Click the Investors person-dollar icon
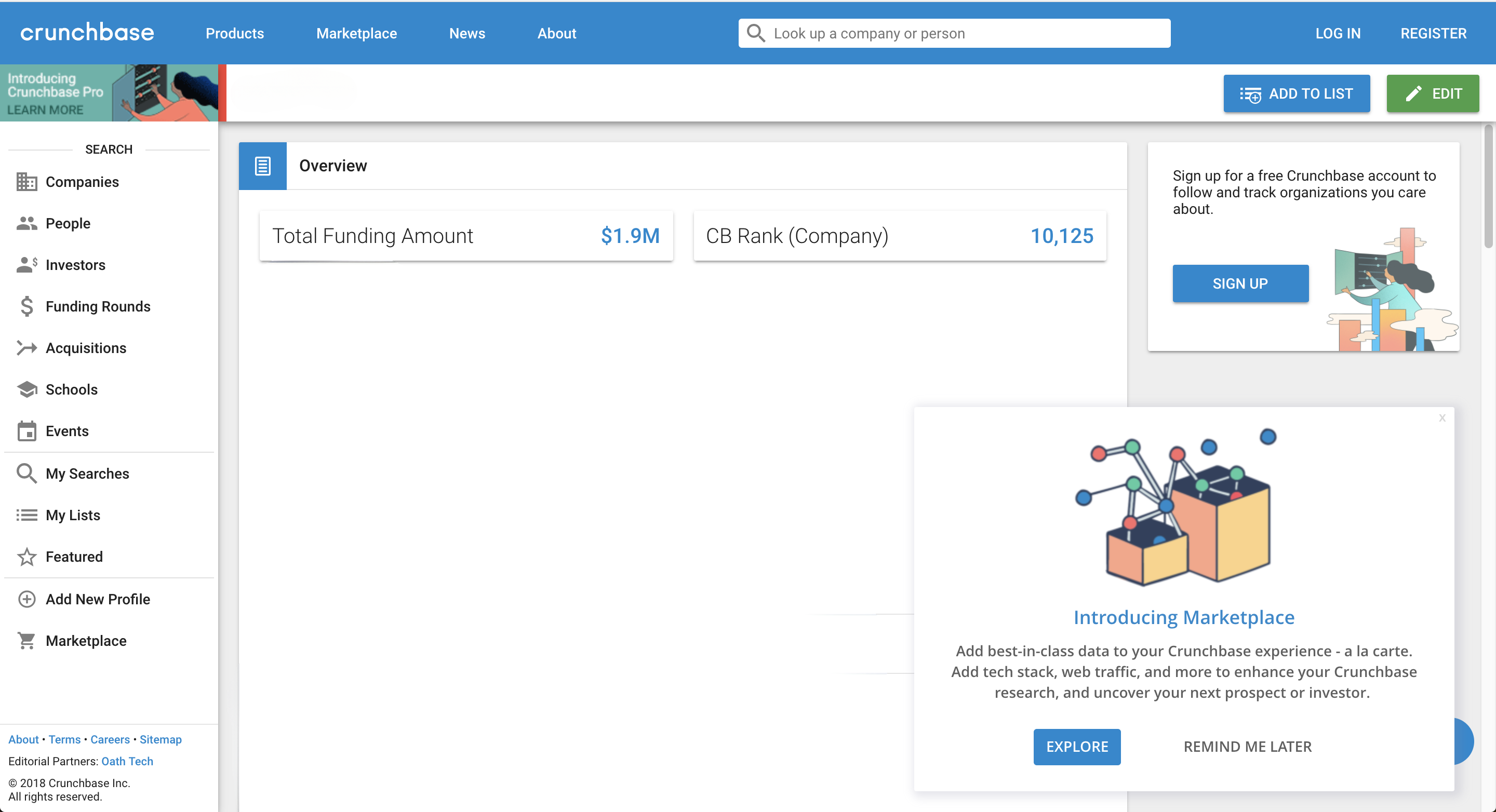The width and height of the screenshot is (1496, 812). coord(26,265)
